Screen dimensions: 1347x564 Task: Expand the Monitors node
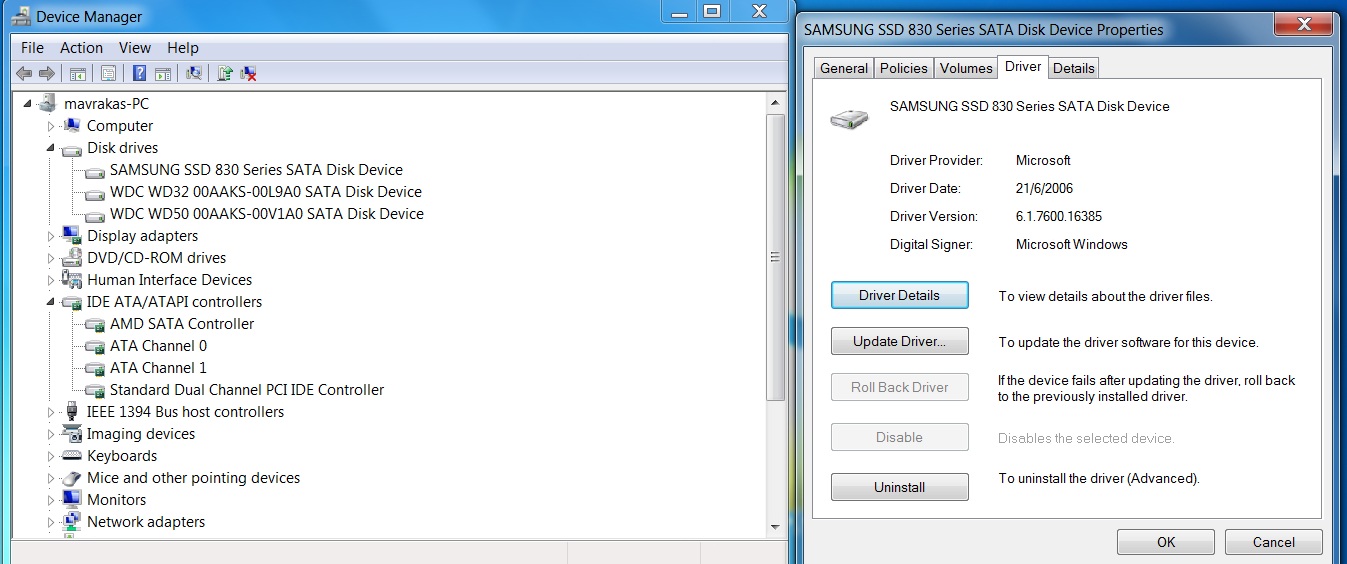tap(51, 500)
